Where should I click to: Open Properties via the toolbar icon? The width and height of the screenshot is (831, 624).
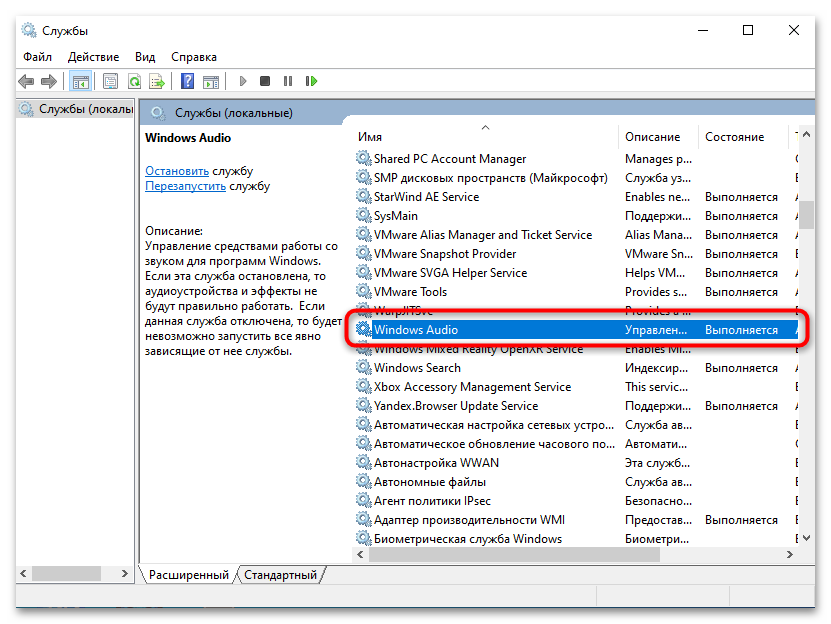click(110, 81)
